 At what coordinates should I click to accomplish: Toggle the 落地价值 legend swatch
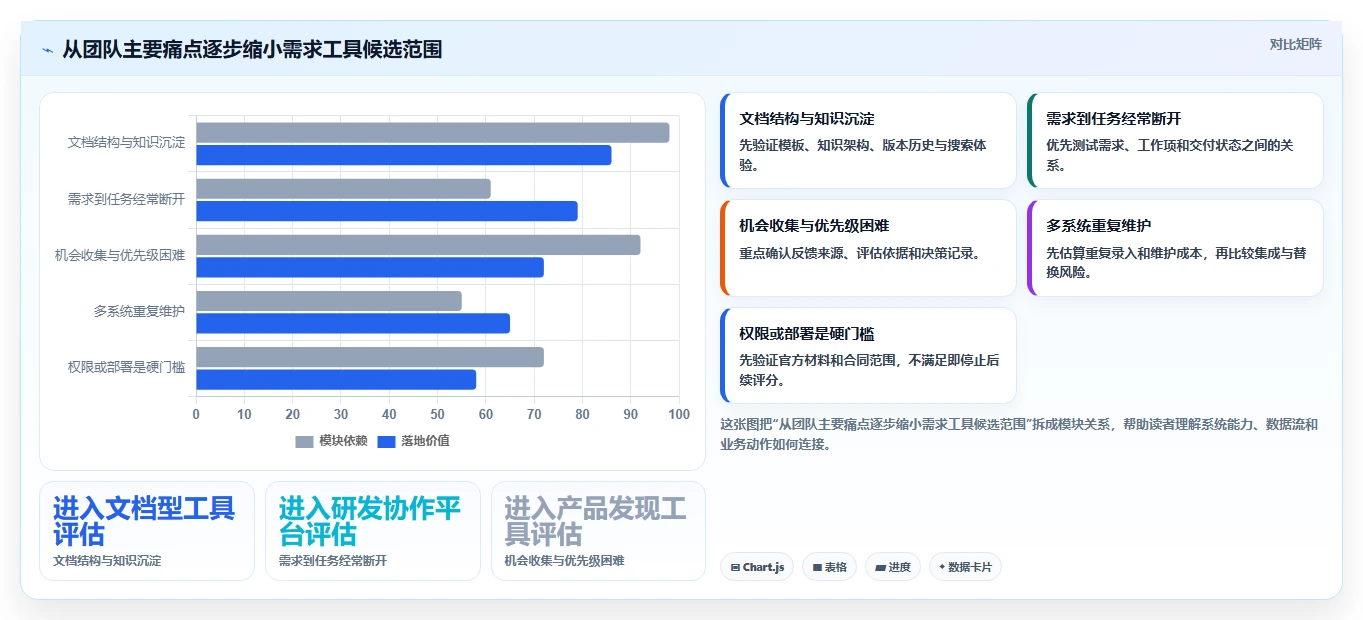click(386, 441)
